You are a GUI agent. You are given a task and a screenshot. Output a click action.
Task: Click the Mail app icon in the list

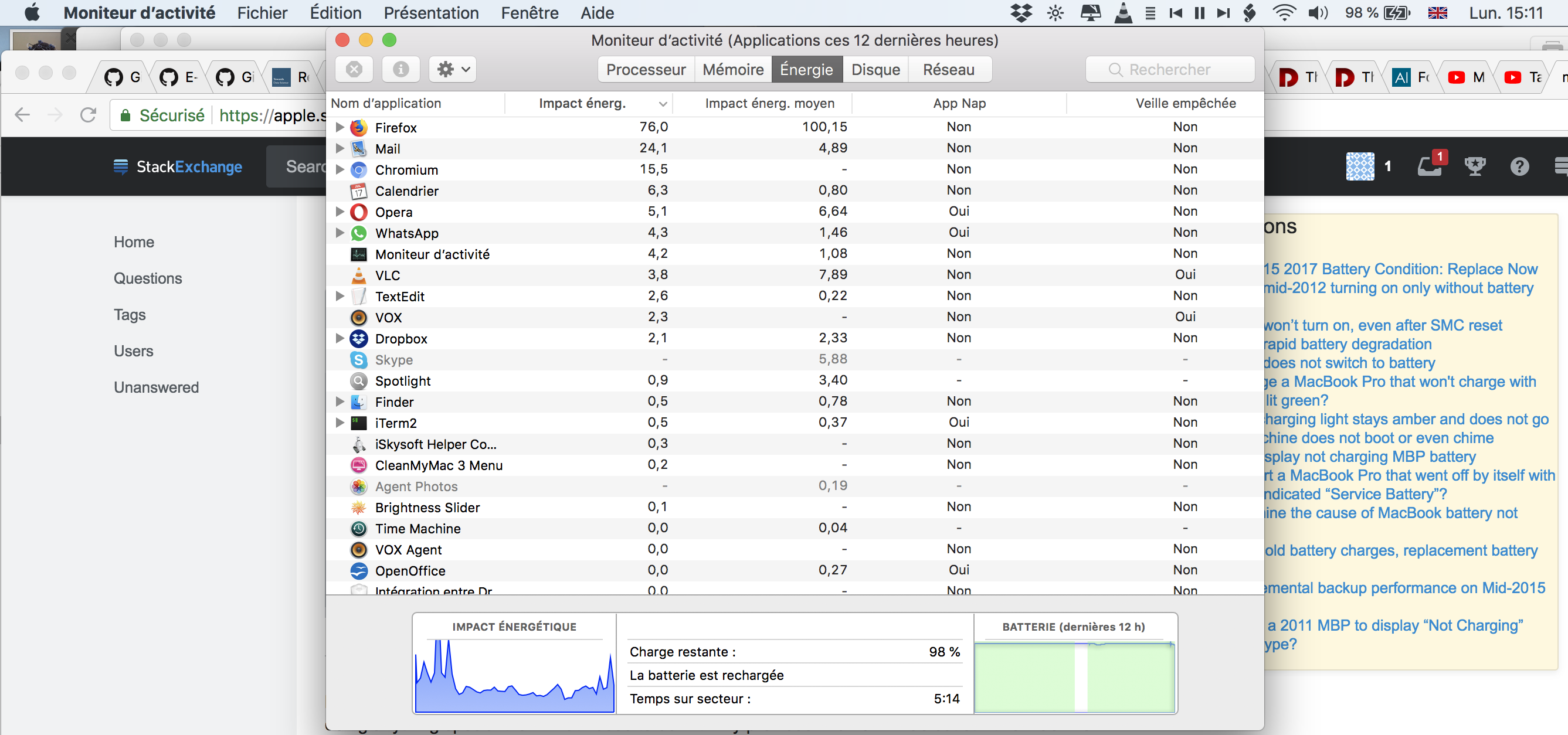[x=358, y=148]
